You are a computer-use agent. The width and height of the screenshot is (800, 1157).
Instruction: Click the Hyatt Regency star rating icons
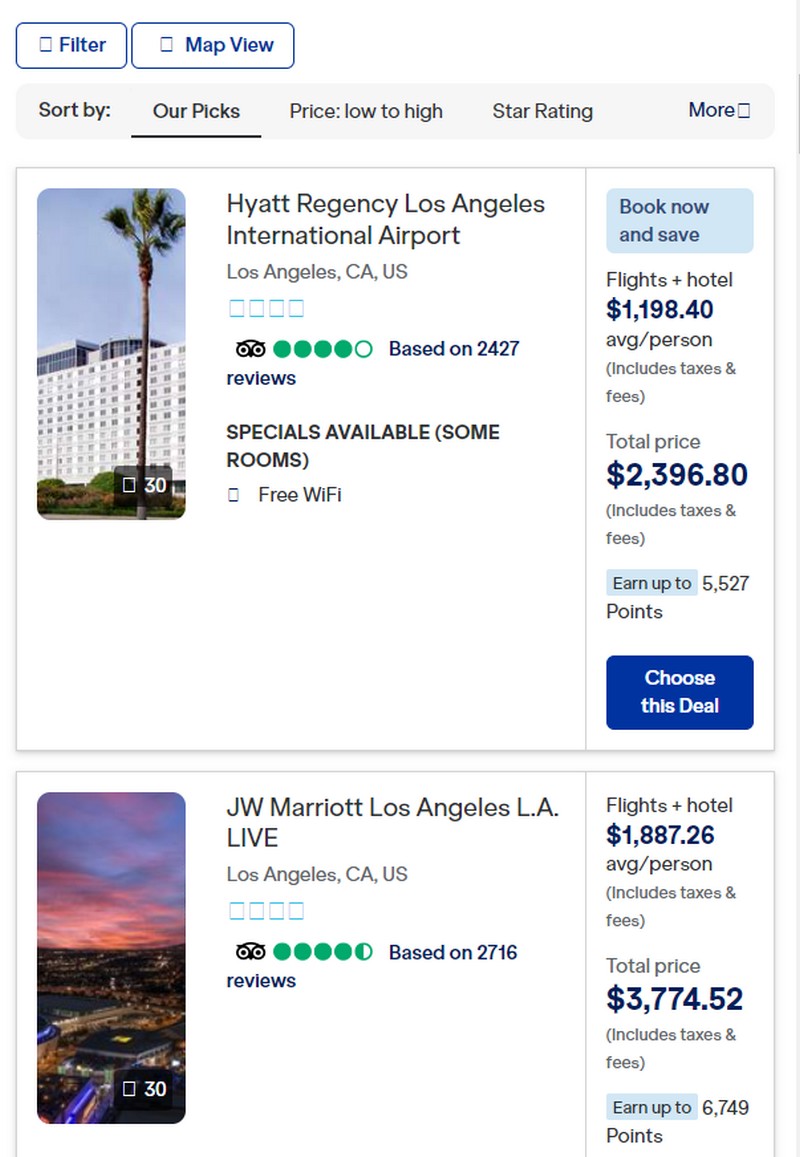(266, 308)
